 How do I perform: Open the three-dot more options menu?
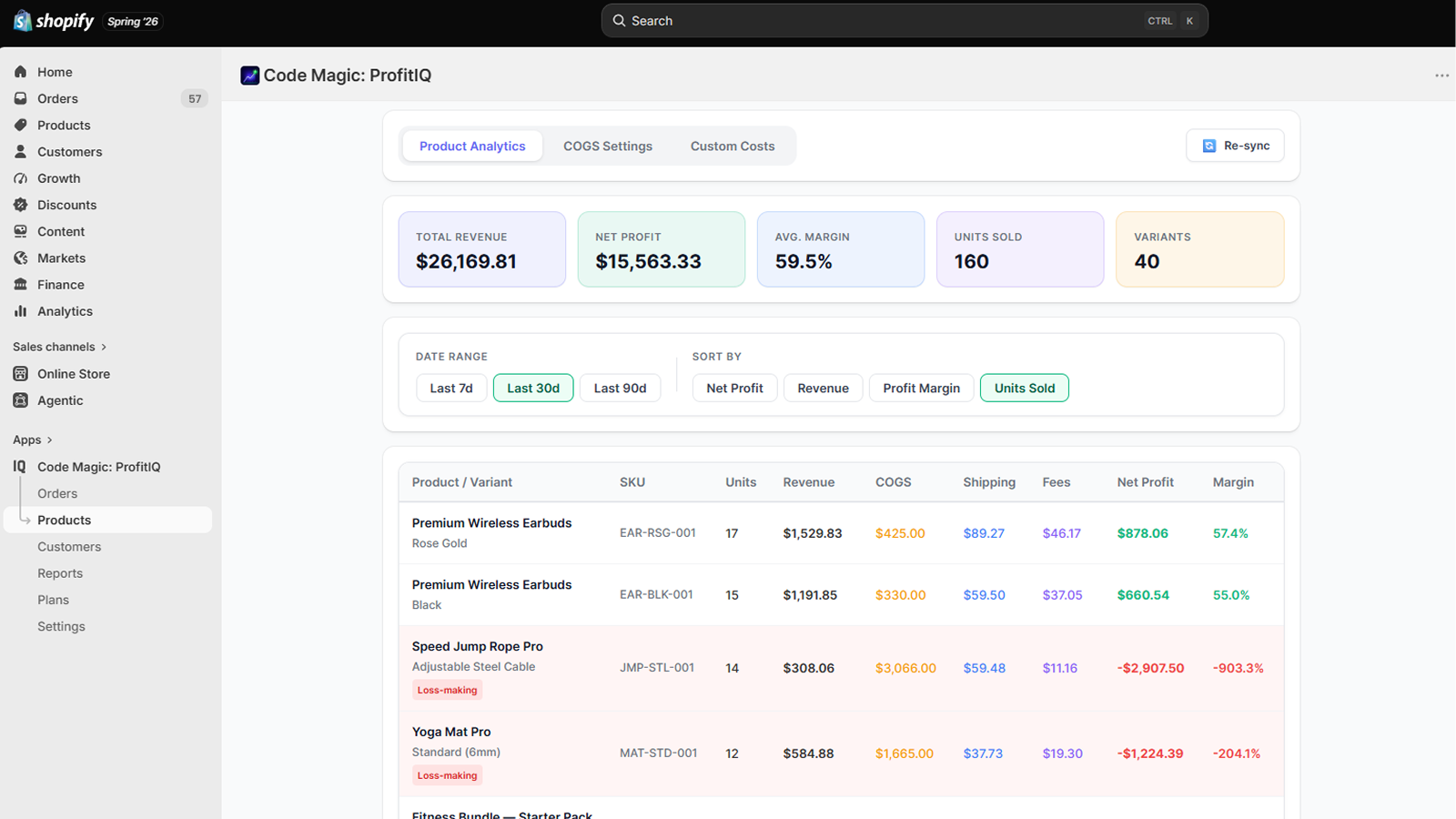[x=1441, y=76]
